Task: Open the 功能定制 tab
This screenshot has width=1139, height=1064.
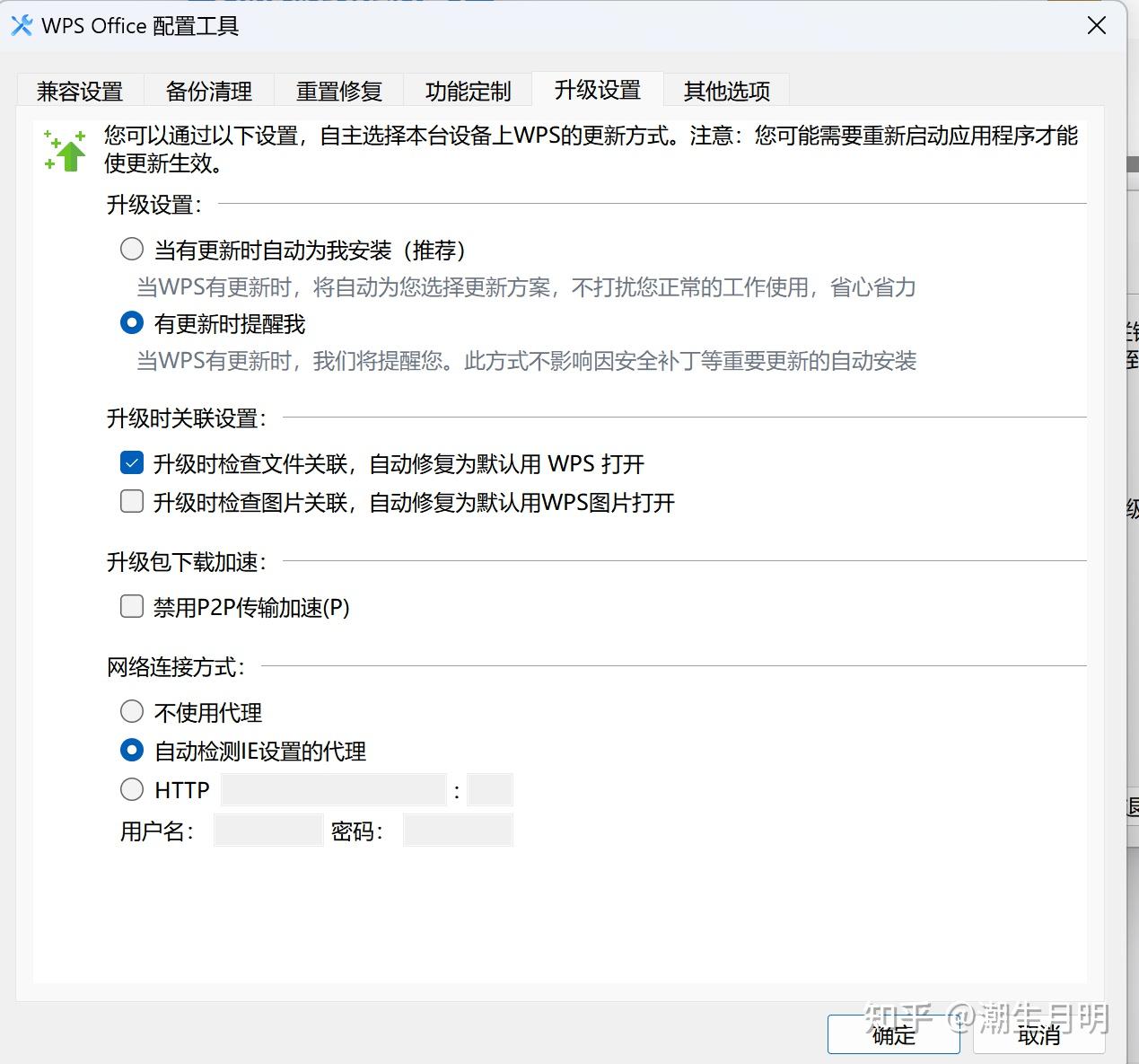Action: [468, 90]
